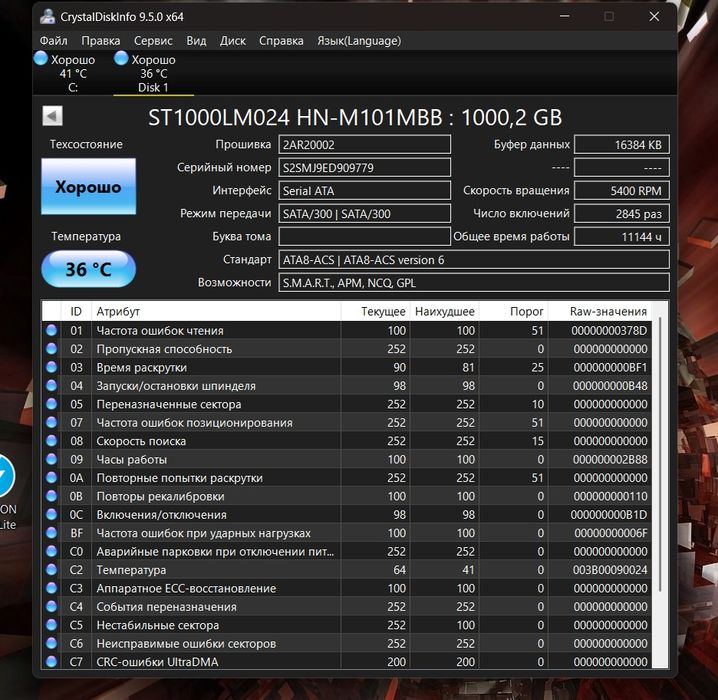This screenshot has height=700, width=718.
Task: Click status dot for Переназначенные сектора row
Action: tap(51, 404)
